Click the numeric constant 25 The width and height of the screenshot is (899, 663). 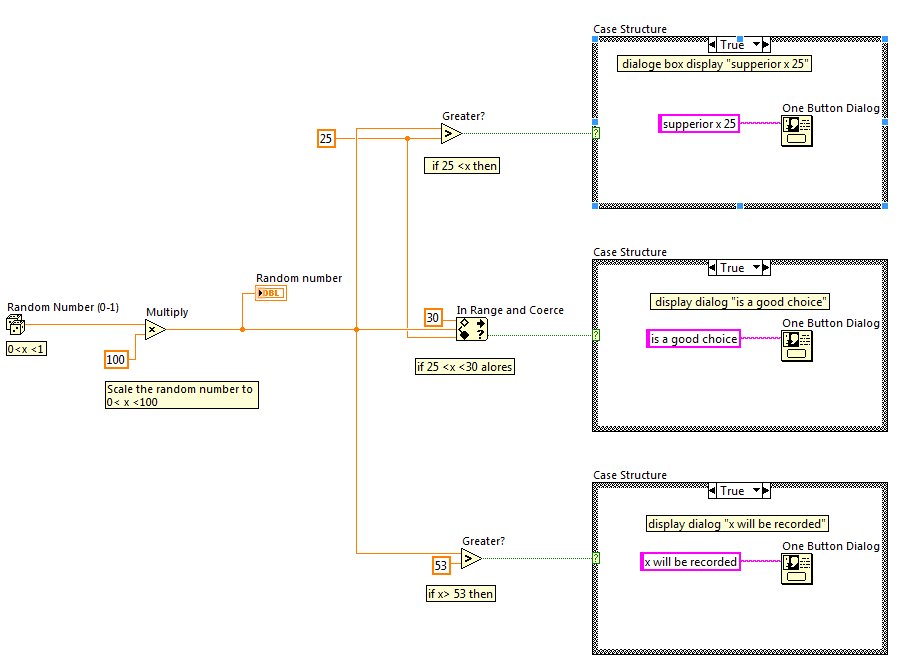326,138
